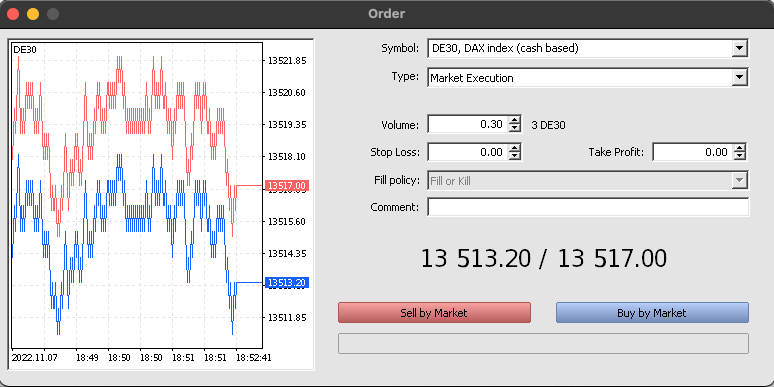Click the 13518.10 price axis value
774x387 pixels.
coord(287,156)
